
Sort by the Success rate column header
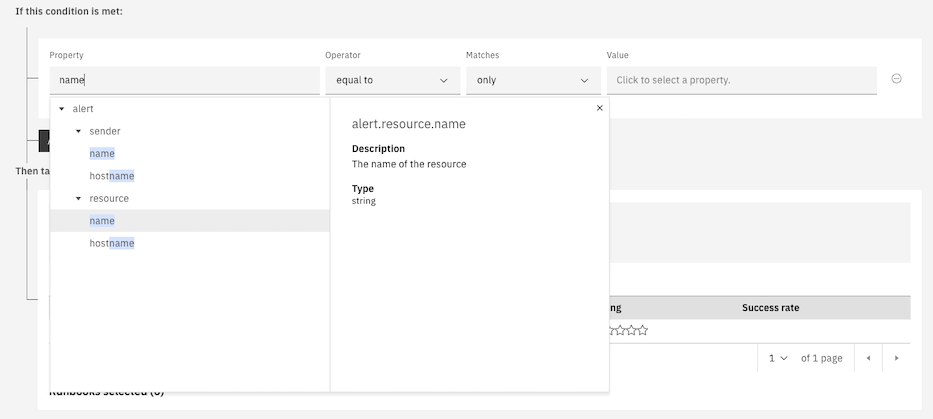point(770,308)
